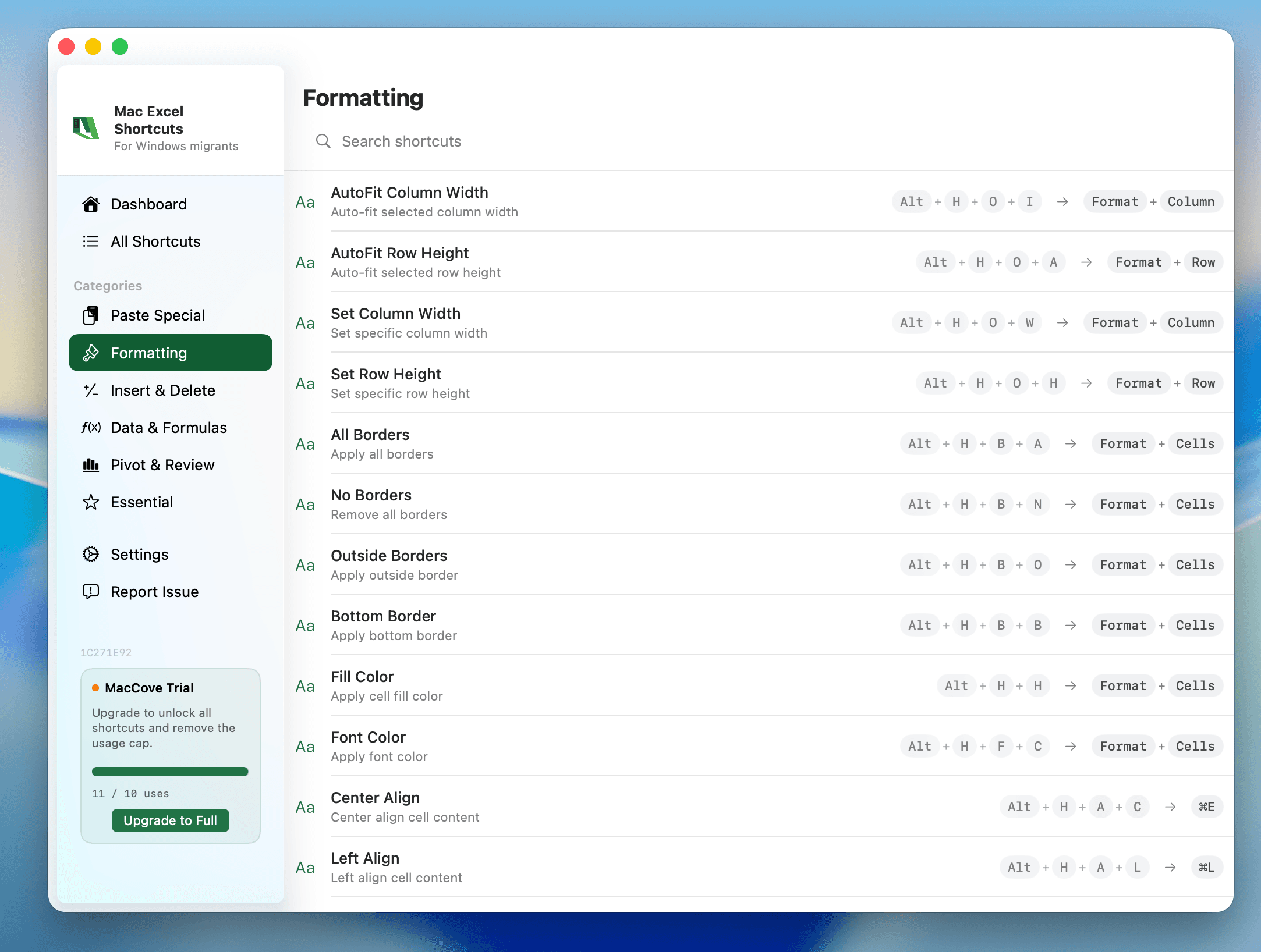Click the All Shortcuts list icon
The height and width of the screenshot is (952, 1261).
(91, 241)
